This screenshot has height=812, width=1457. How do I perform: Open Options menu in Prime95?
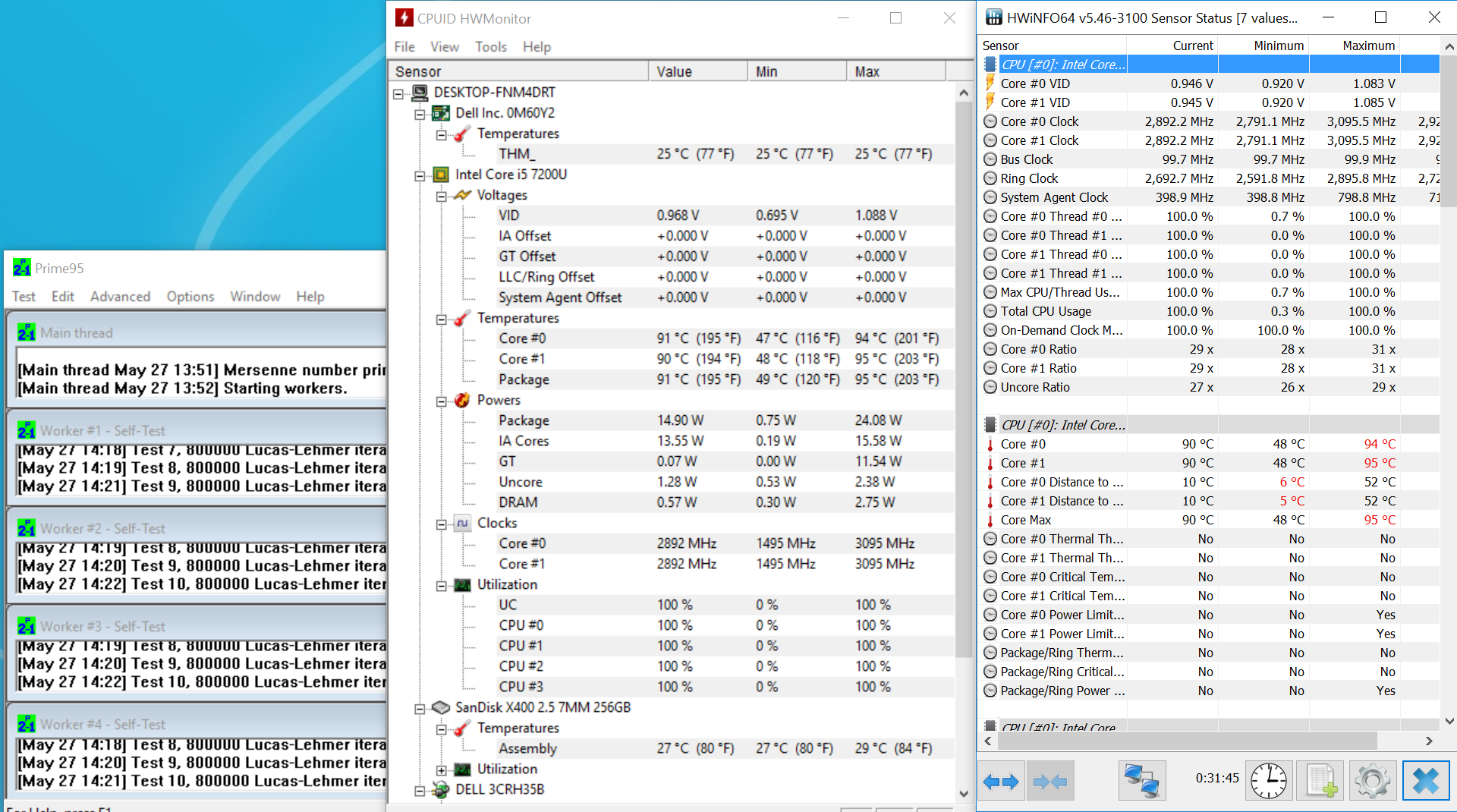pos(190,296)
